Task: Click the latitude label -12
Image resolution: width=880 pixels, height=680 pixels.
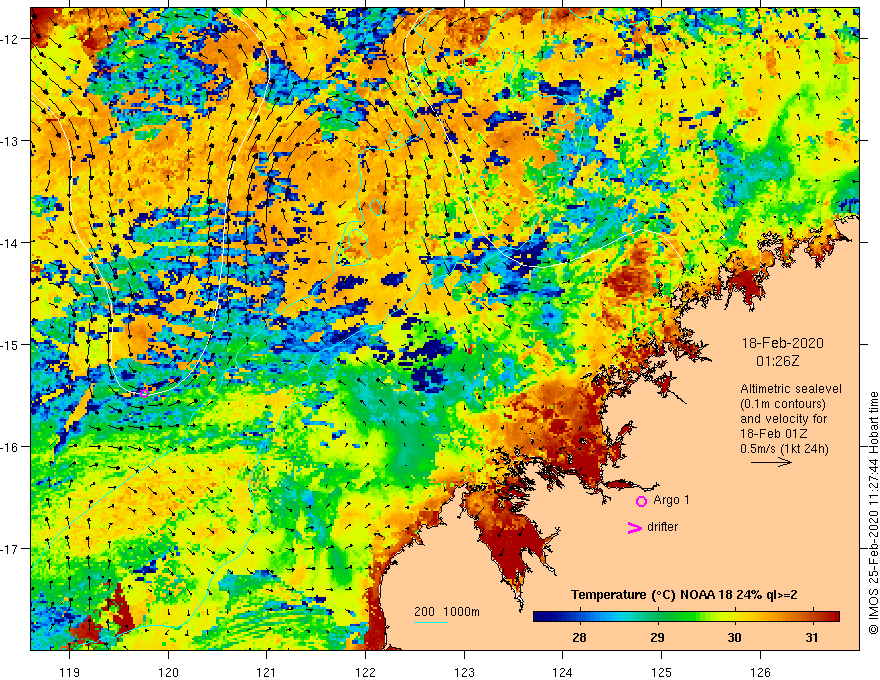Action: 9,39
